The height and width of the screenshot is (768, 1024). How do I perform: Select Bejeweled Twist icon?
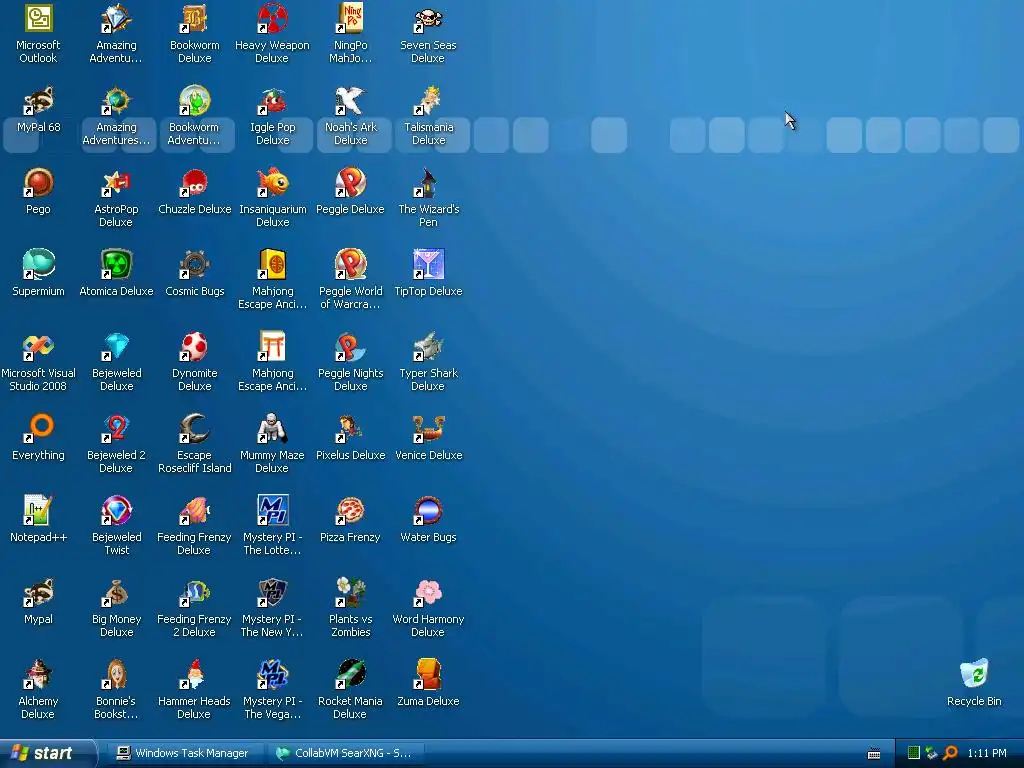click(x=116, y=511)
